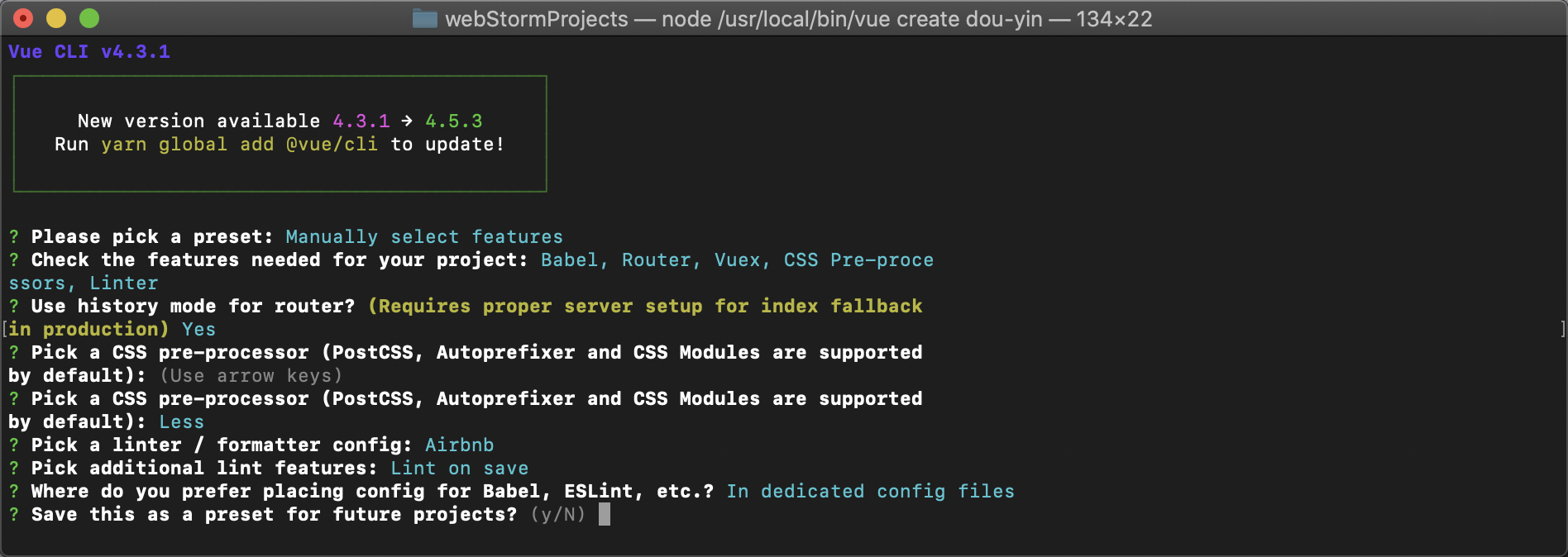Click the '(Use arrow keys)' hint text

(x=251, y=376)
